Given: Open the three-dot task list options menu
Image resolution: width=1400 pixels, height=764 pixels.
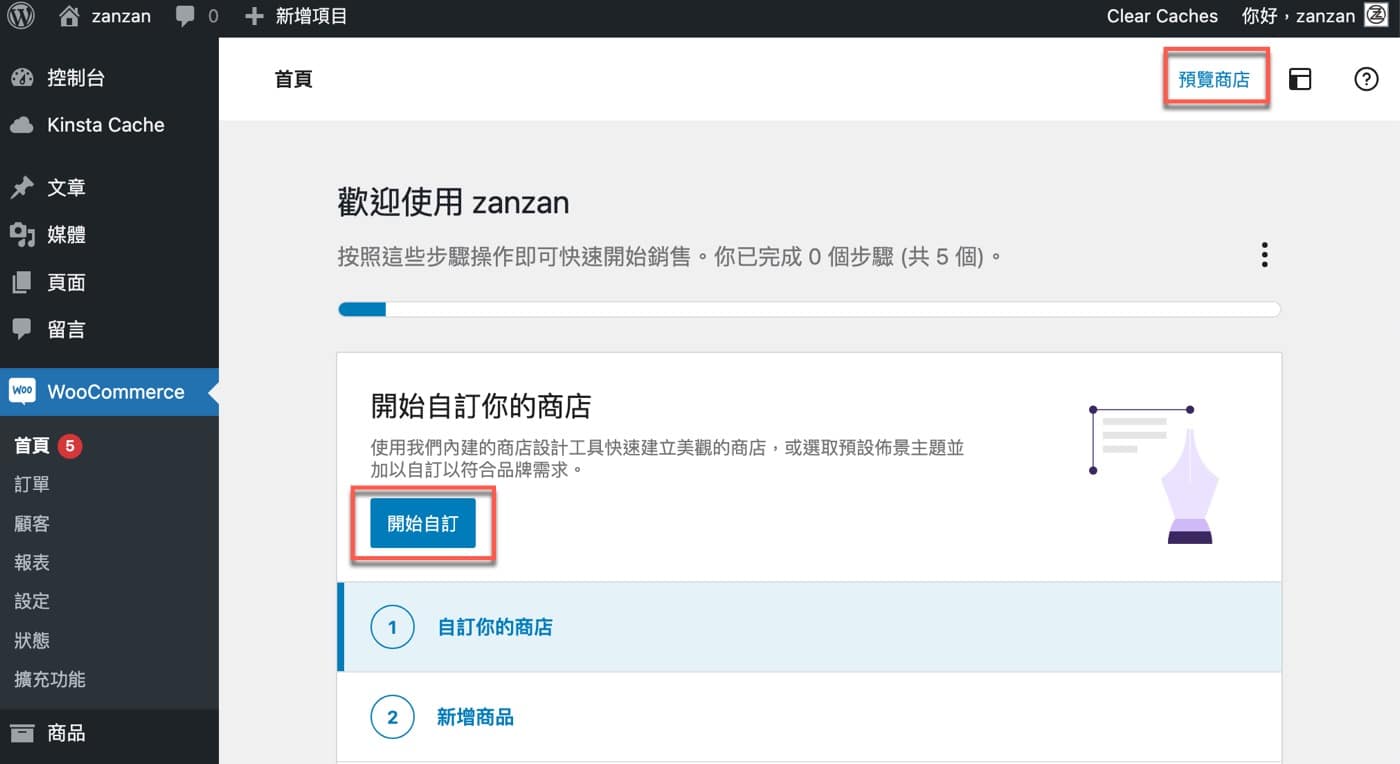Looking at the screenshot, I should tap(1265, 255).
